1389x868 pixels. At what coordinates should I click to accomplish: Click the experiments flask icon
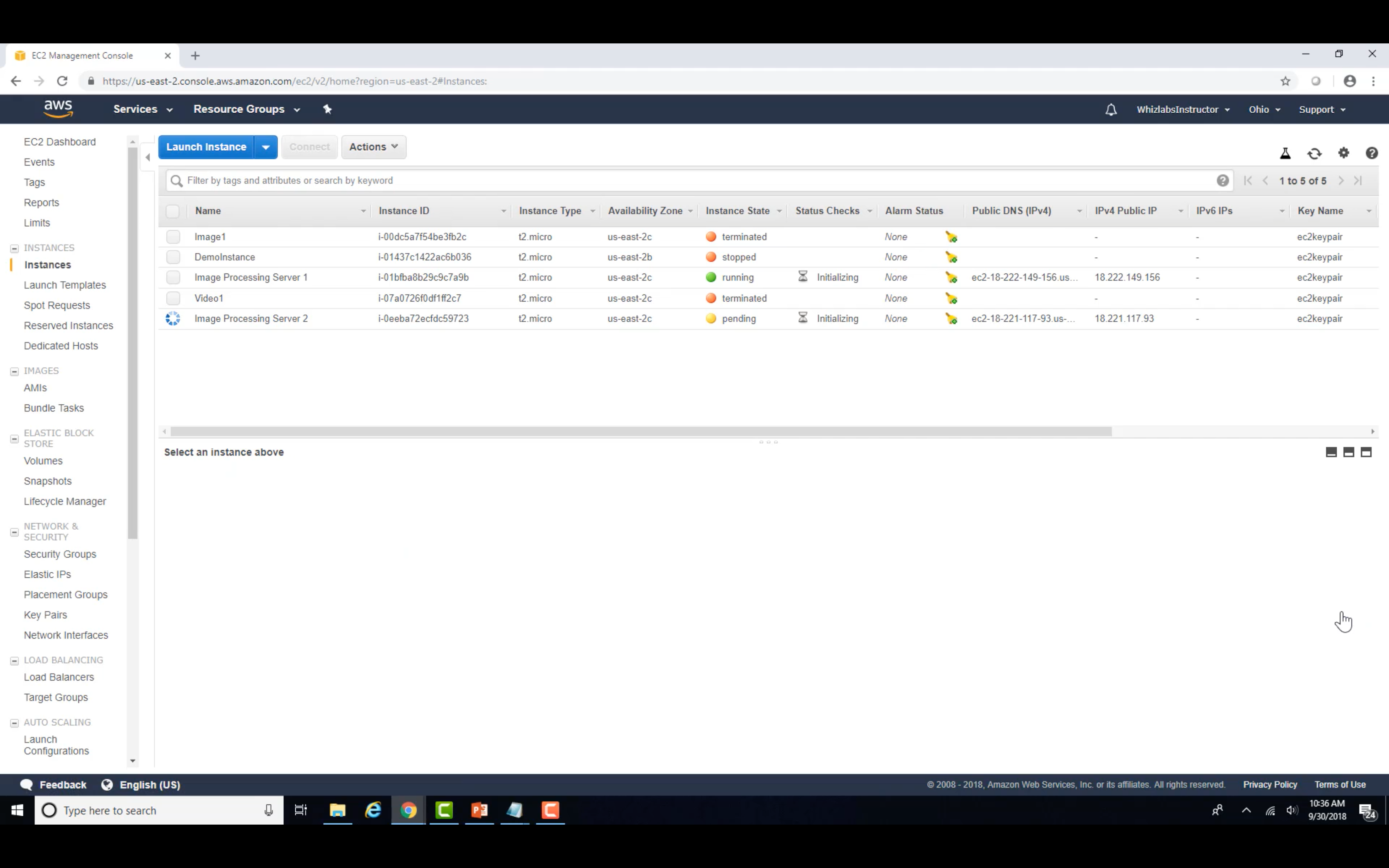pyautogui.click(x=1285, y=153)
